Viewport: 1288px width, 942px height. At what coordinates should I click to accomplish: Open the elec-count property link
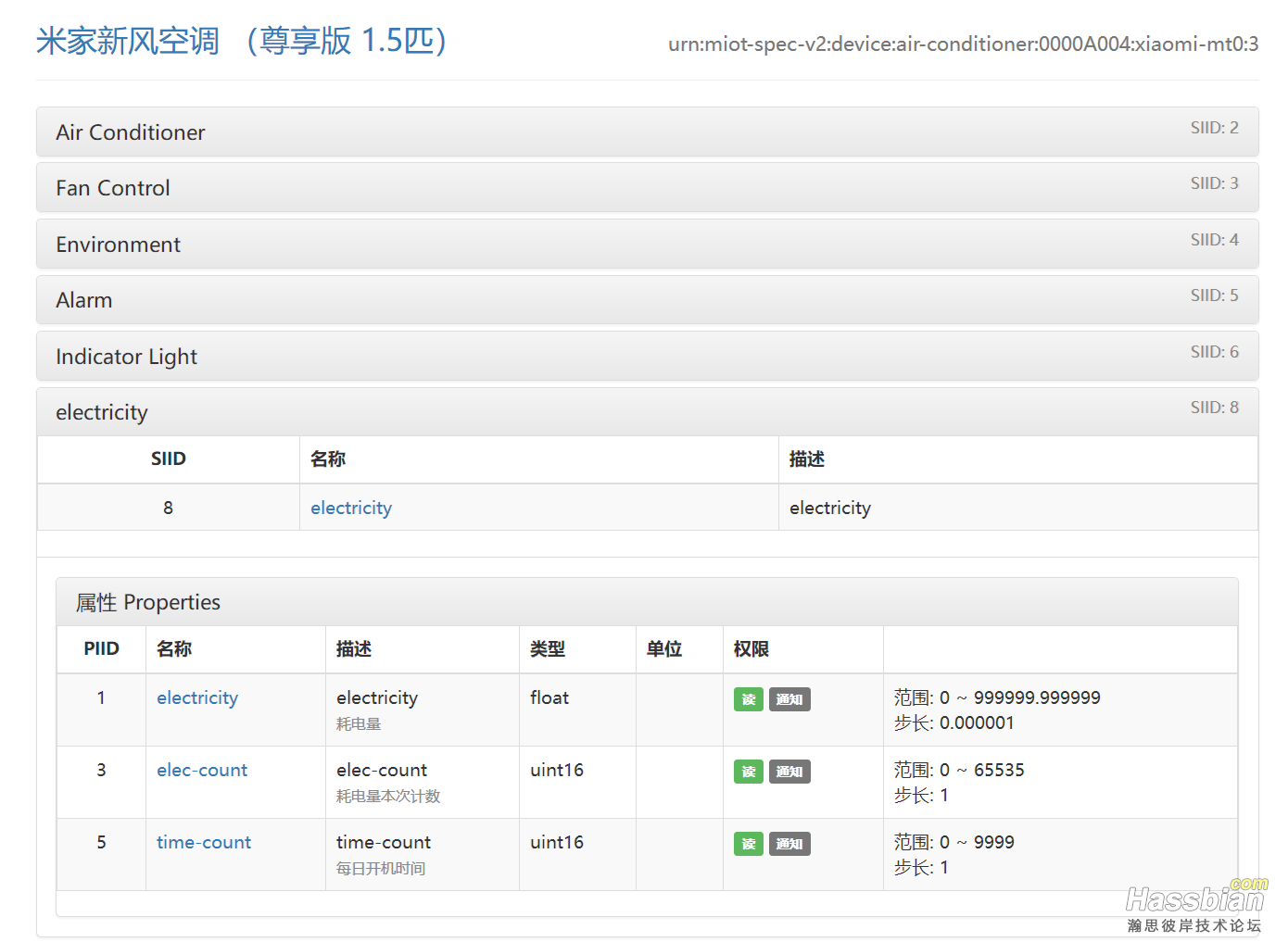[x=202, y=770]
